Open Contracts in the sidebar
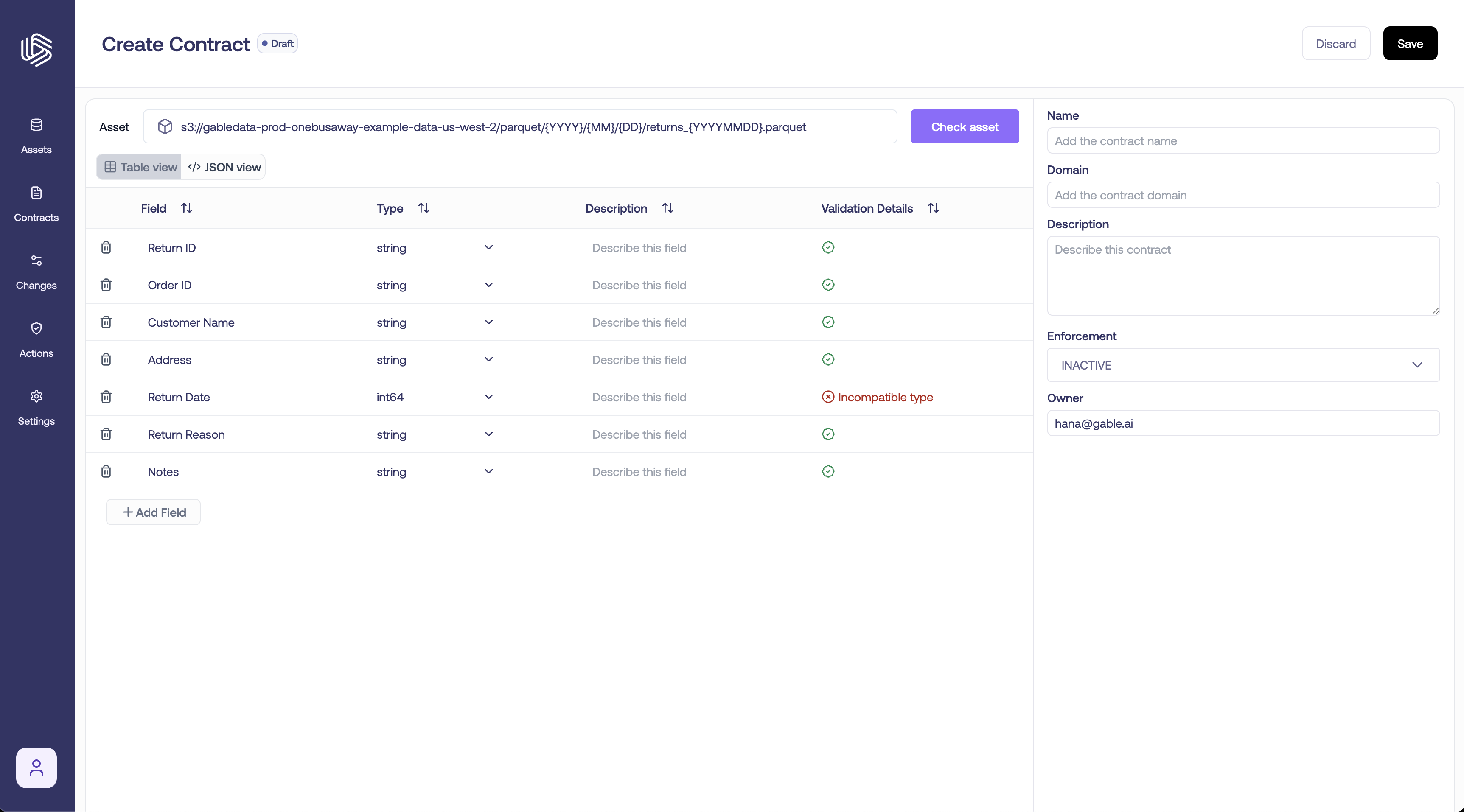 [x=36, y=204]
